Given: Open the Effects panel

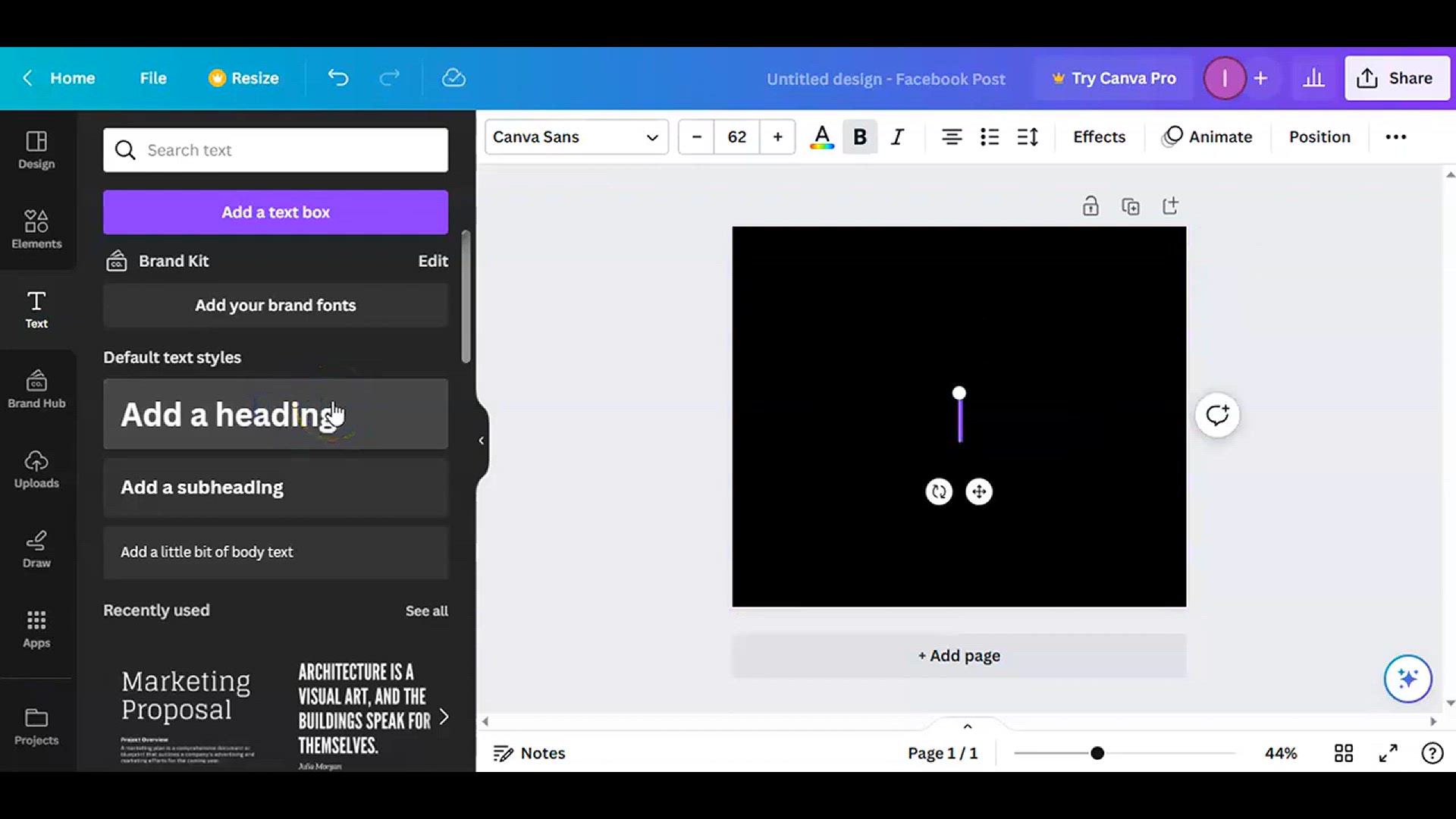Looking at the screenshot, I should (1099, 137).
